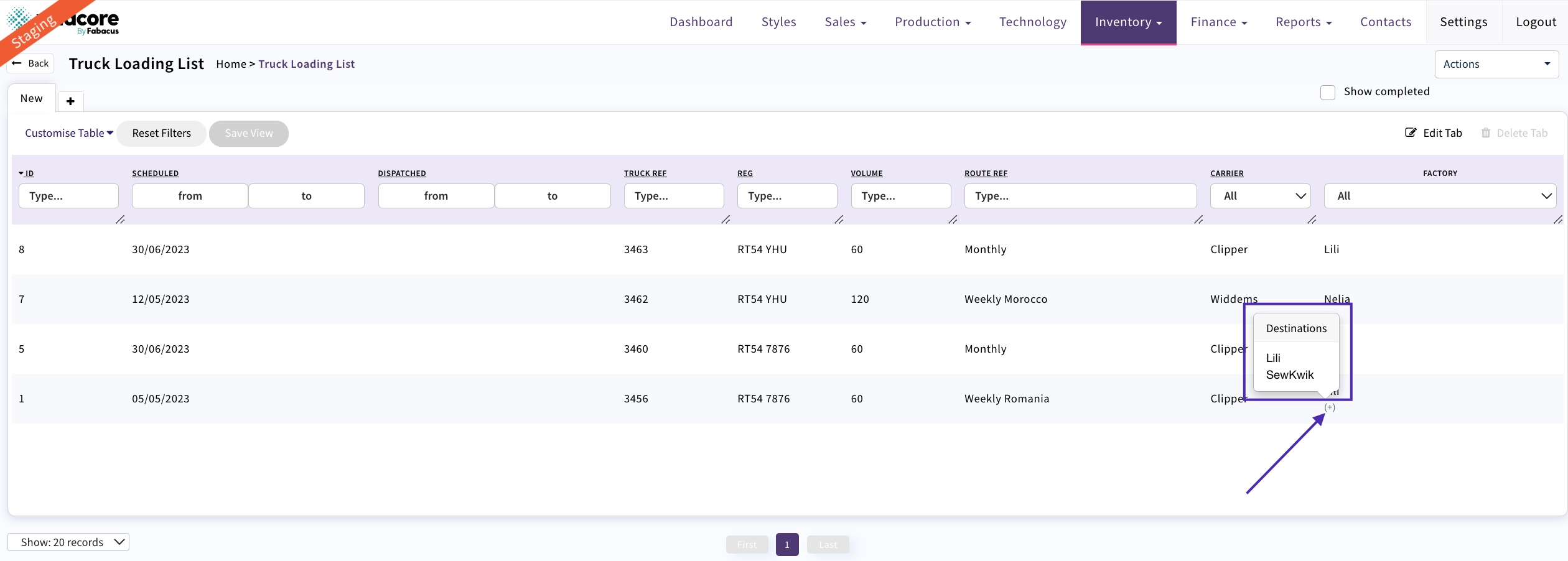Open the Inventory menu
Screen dimensions: 1568x561
click(1128, 22)
